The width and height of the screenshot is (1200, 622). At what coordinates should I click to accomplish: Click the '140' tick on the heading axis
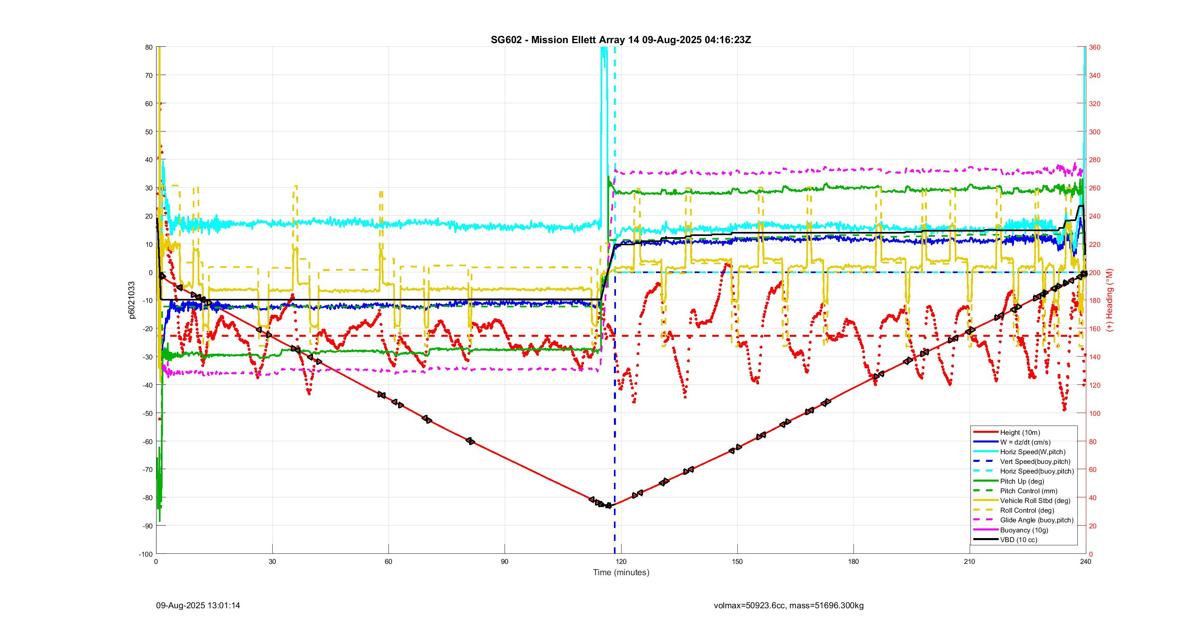click(1095, 357)
